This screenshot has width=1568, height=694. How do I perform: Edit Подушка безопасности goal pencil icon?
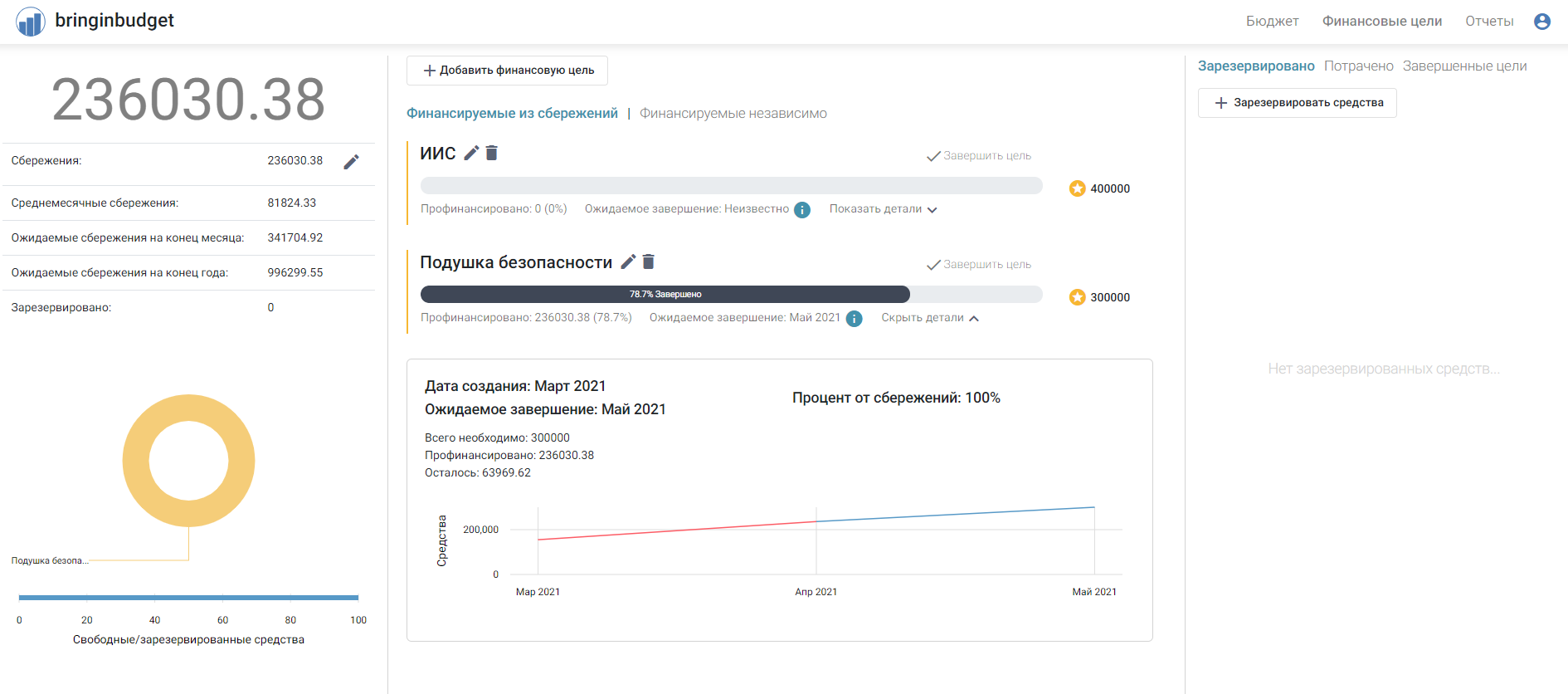pos(628,261)
